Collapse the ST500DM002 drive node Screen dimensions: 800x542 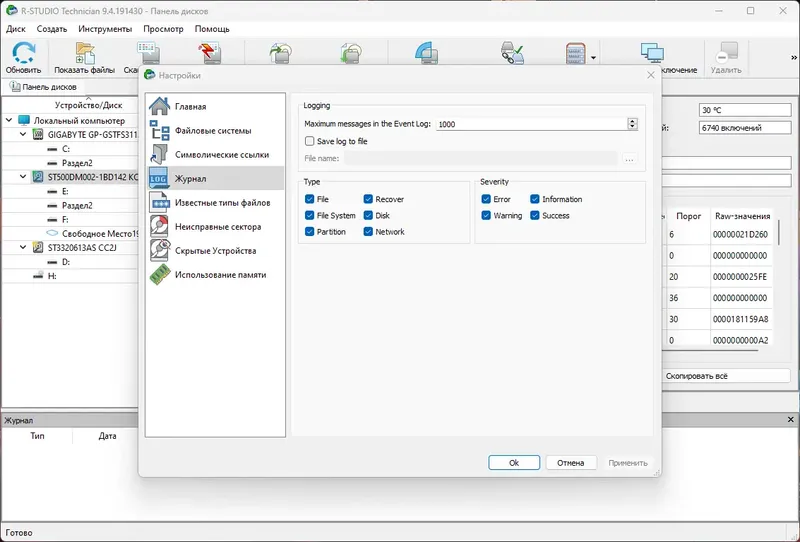point(23,177)
